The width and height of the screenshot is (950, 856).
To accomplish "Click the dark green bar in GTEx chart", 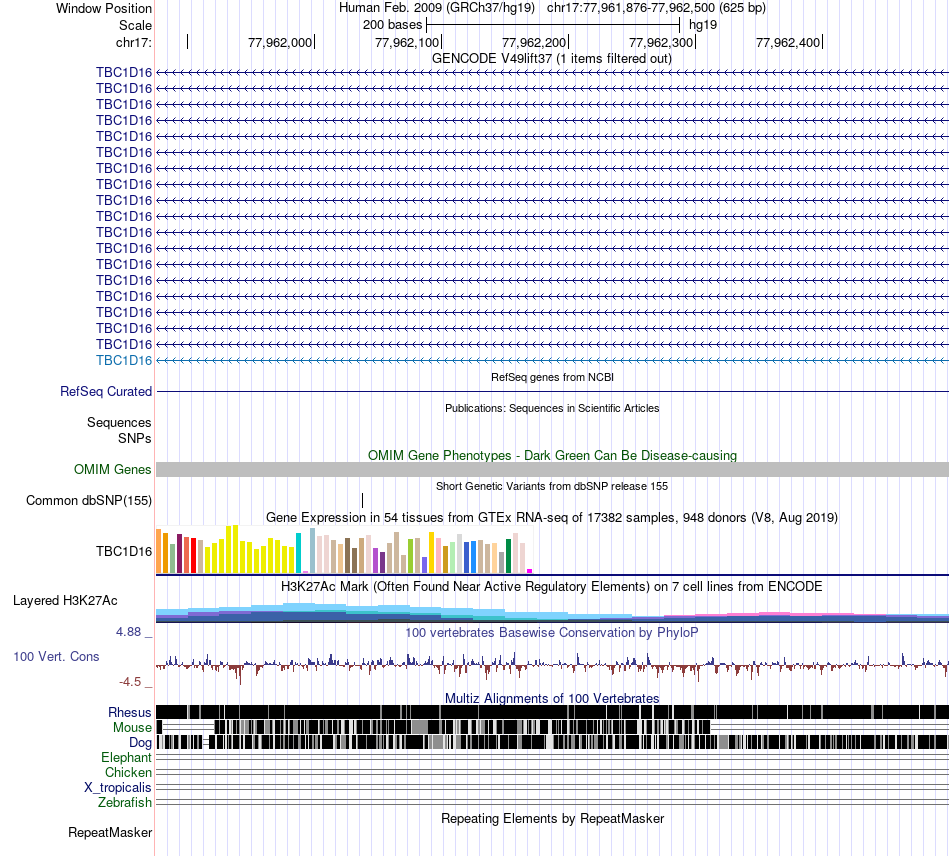I will click(x=508, y=556).
